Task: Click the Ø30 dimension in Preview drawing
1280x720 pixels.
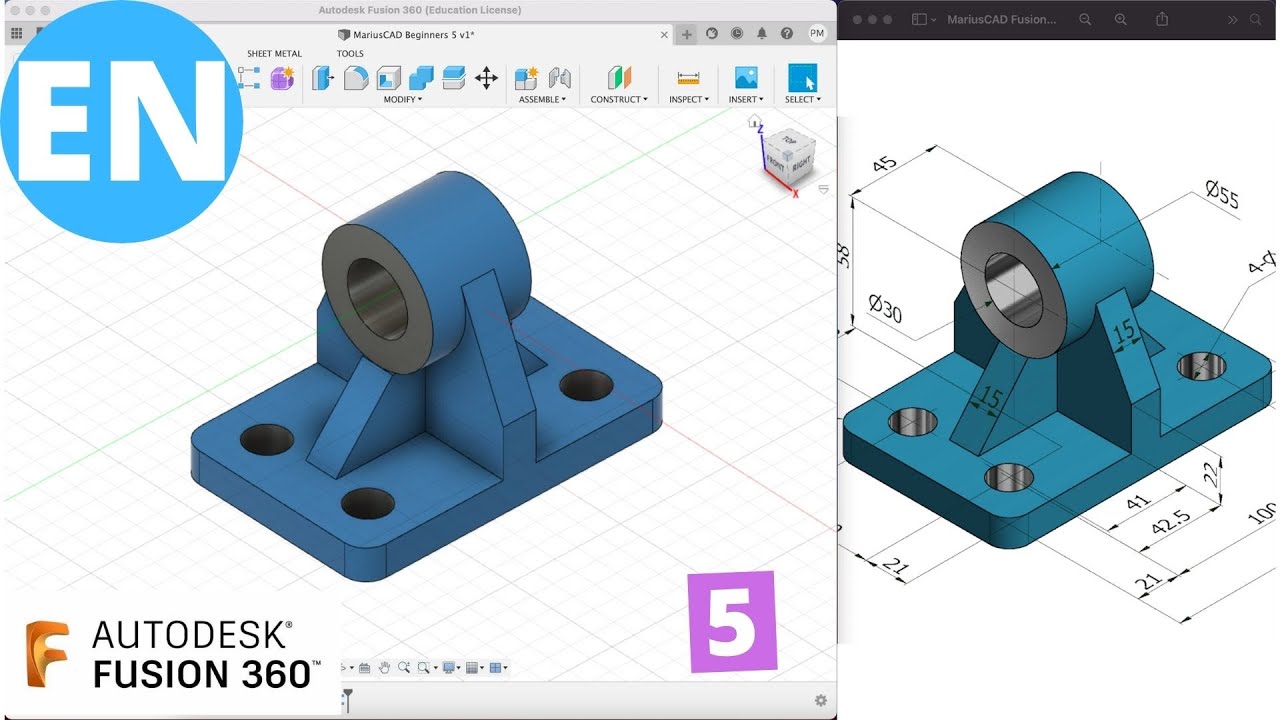Action: pos(885,309)
